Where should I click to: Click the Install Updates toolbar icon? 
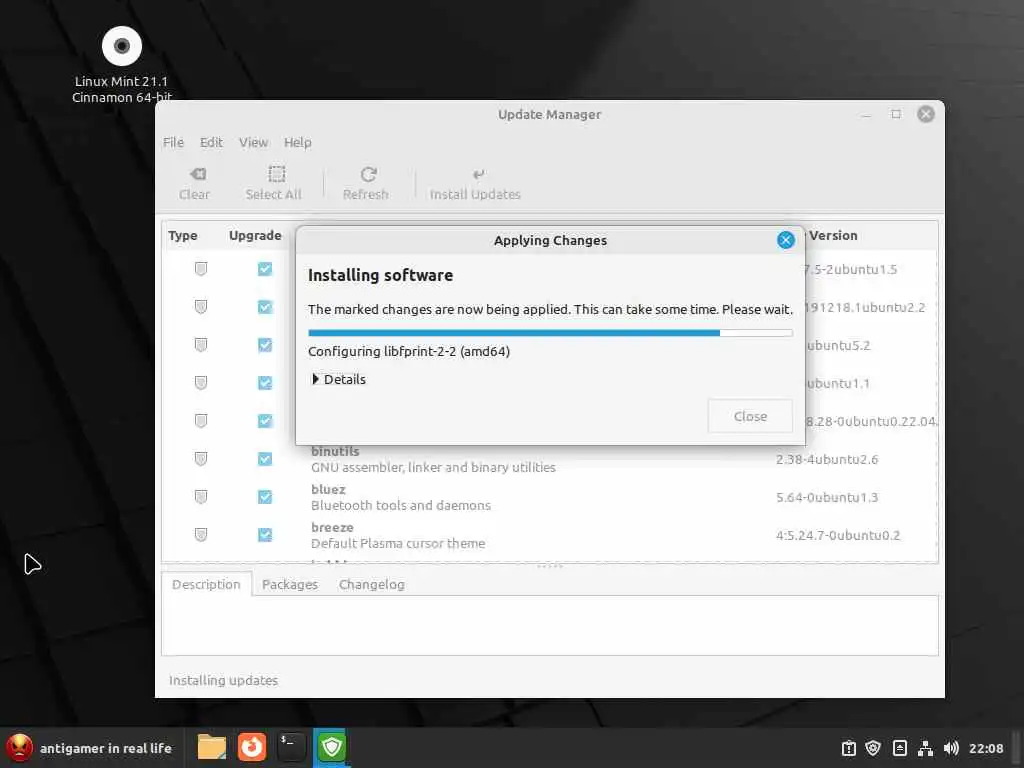pos(478,174)
